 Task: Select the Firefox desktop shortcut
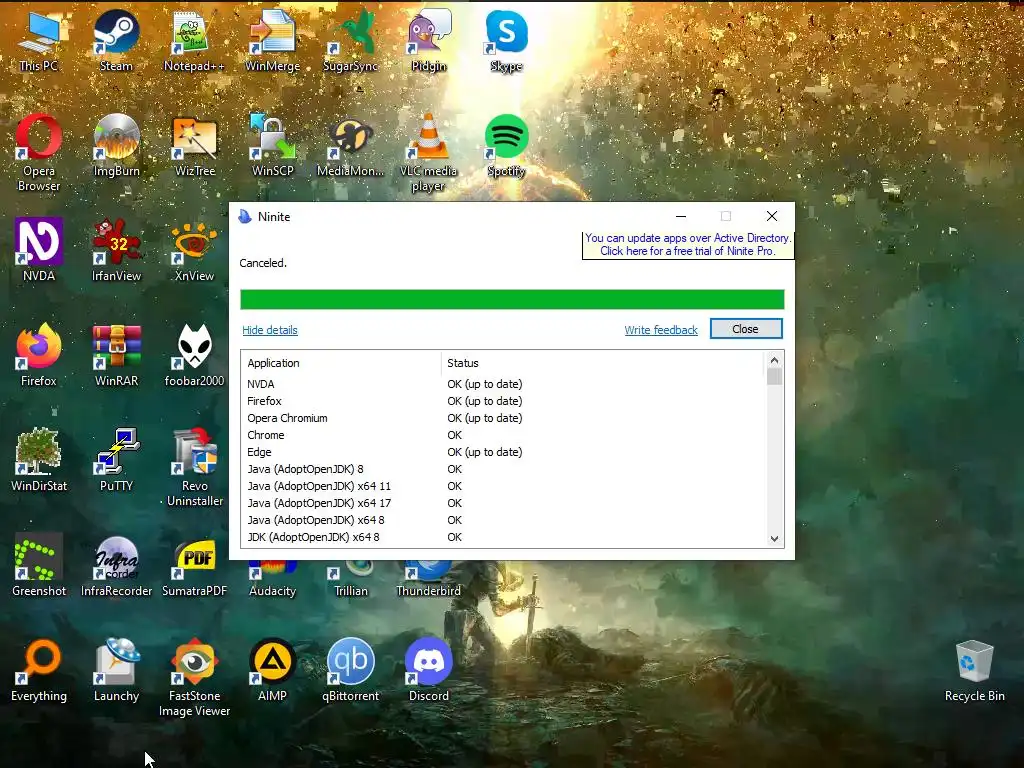(39, 355)
